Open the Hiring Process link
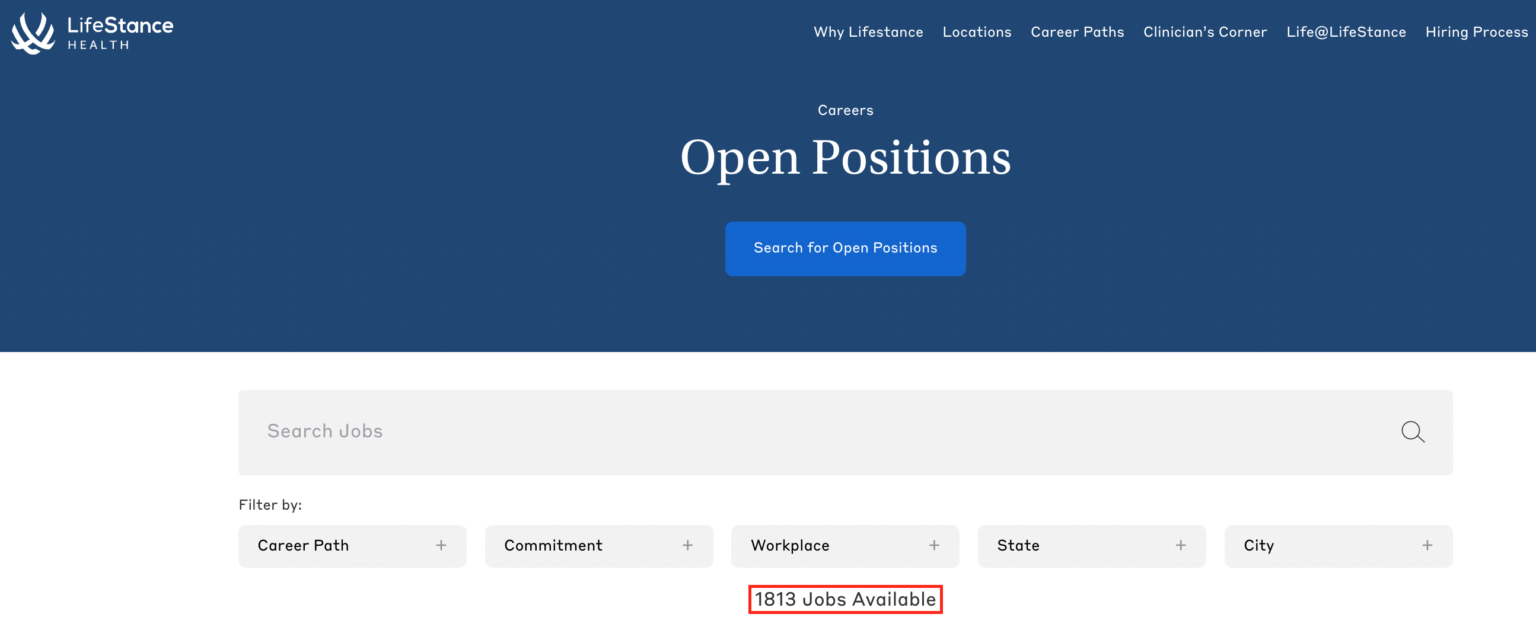This screenshot has width=1536, height=627. 1476,32
